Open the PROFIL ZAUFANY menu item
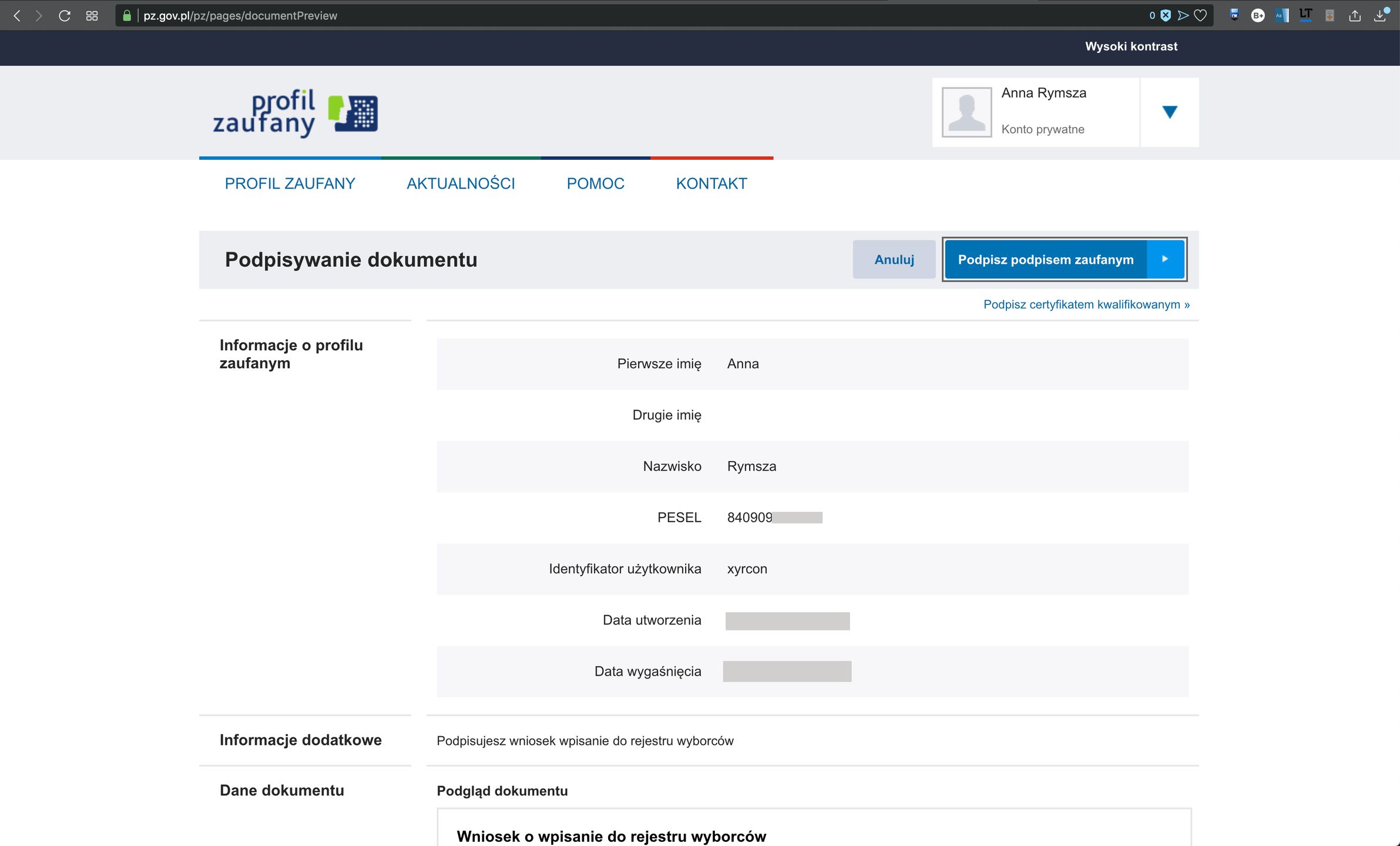 pyautogui.click(x=290, y=184)
